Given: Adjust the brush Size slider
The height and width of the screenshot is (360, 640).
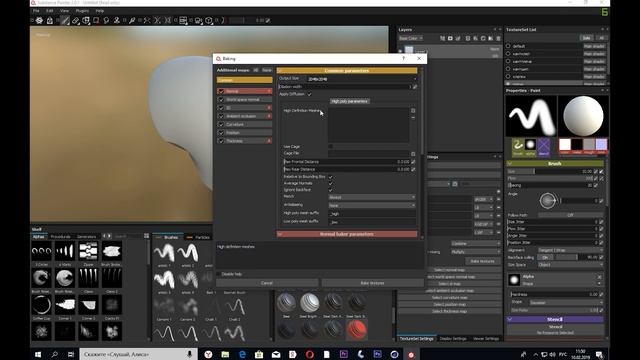Looking at the screenshot, I should click(549, 171).
